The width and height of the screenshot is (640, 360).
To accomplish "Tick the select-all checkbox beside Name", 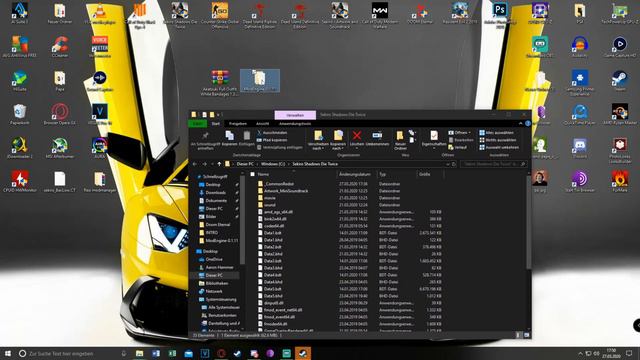I will point(252,174).
